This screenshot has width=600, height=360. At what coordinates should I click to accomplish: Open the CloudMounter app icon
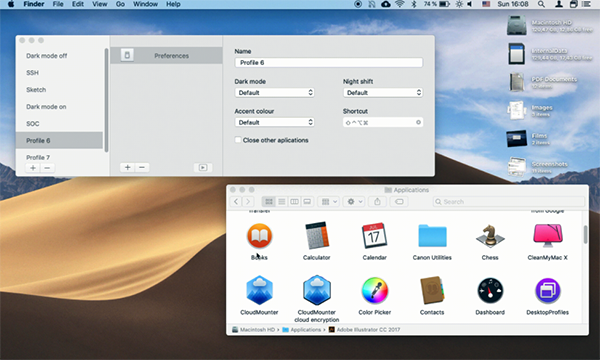[x=259, y=290]
